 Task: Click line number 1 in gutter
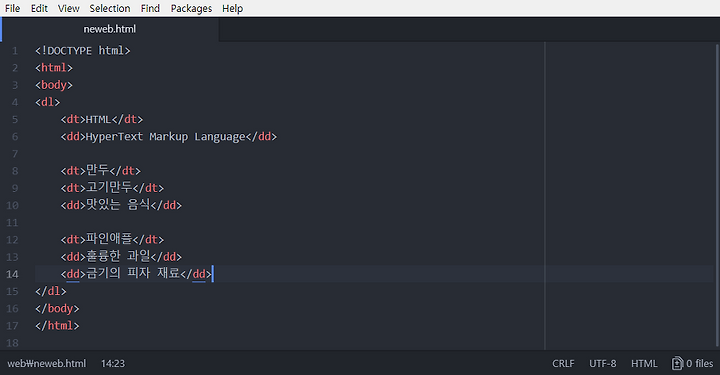[15, 50]
